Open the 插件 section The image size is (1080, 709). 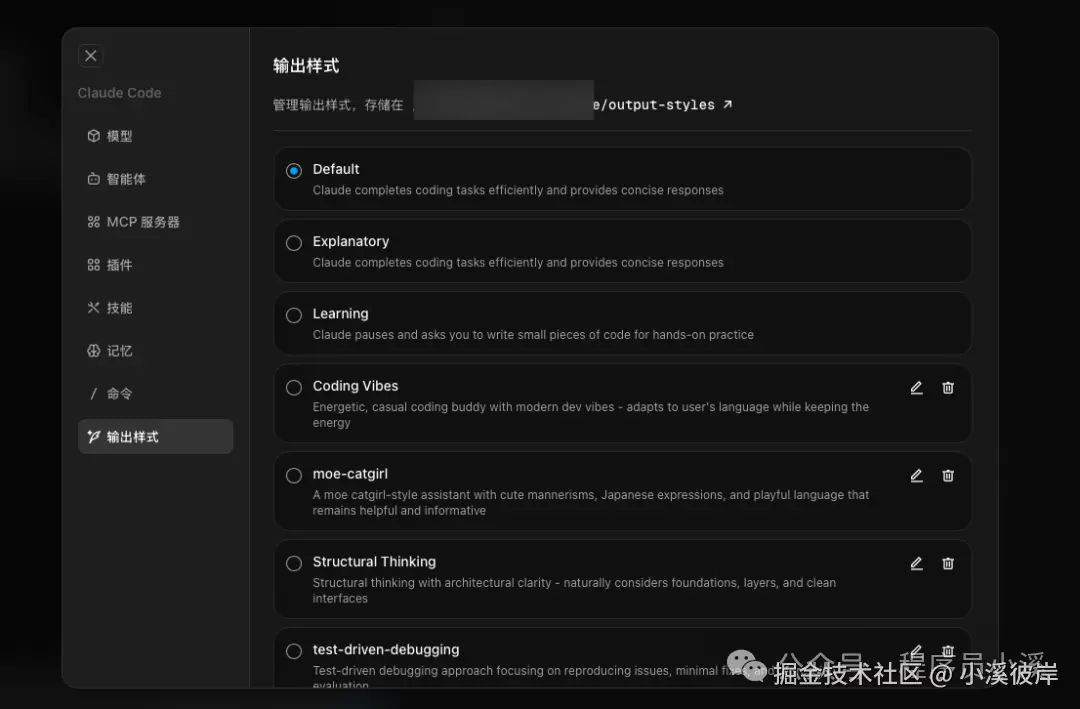[x=155, y=265]
